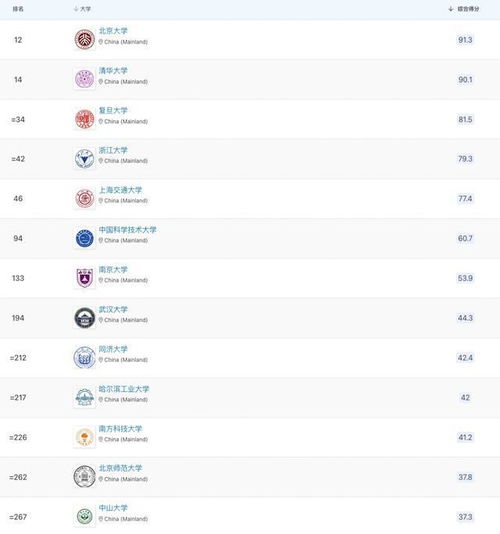
Task: Click the Fudan University (复旦大学) logo
Action: point(84,119)
